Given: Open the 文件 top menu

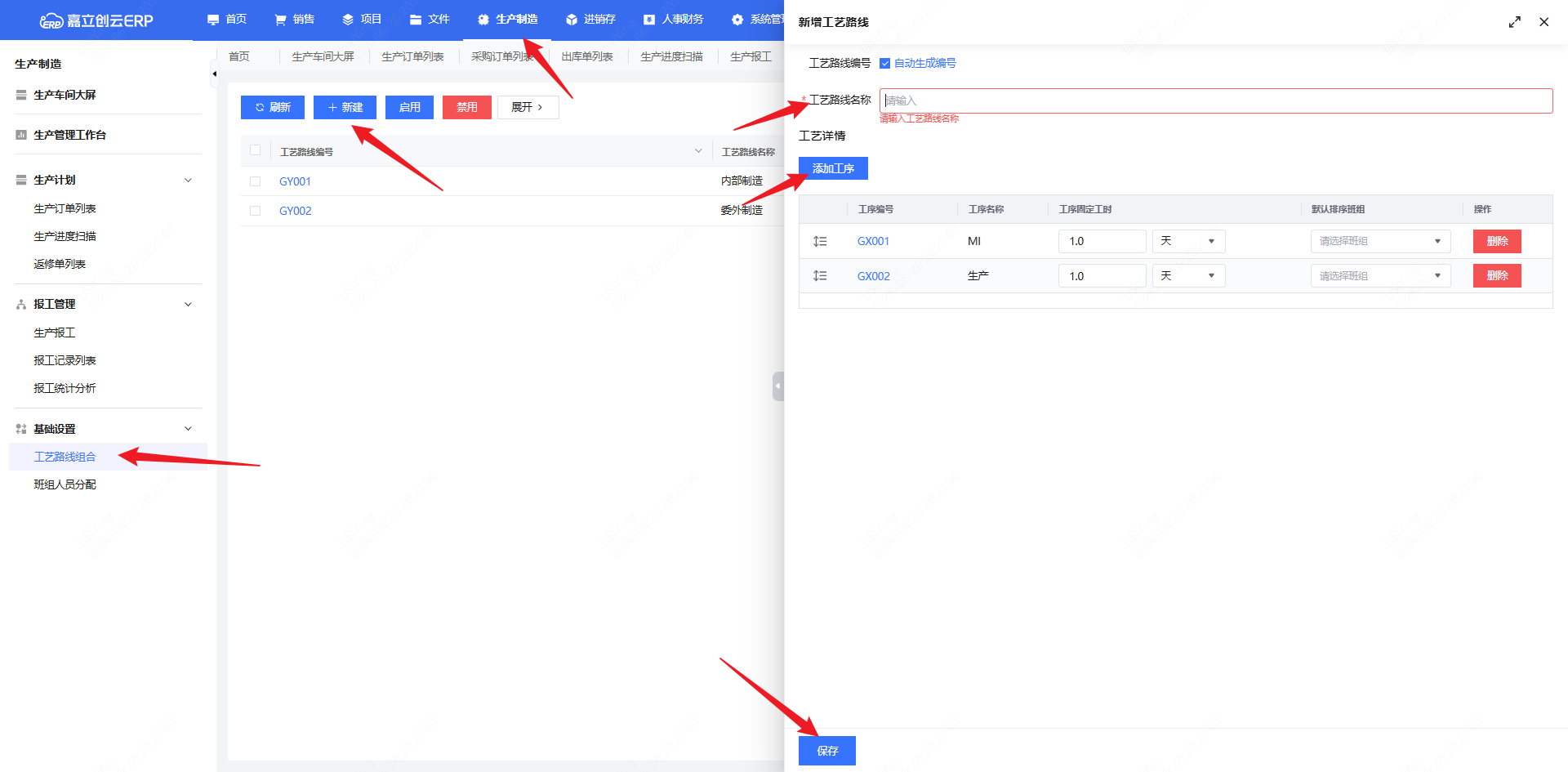Looking at the screenshot, I should pyautogui.click(x=430, y=19).
